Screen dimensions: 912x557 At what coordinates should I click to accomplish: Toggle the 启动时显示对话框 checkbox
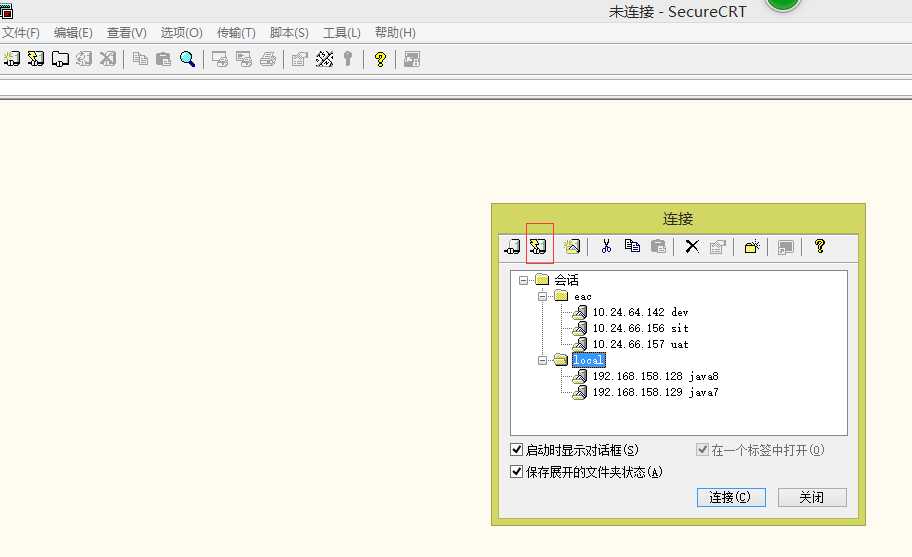pos(516,449)
